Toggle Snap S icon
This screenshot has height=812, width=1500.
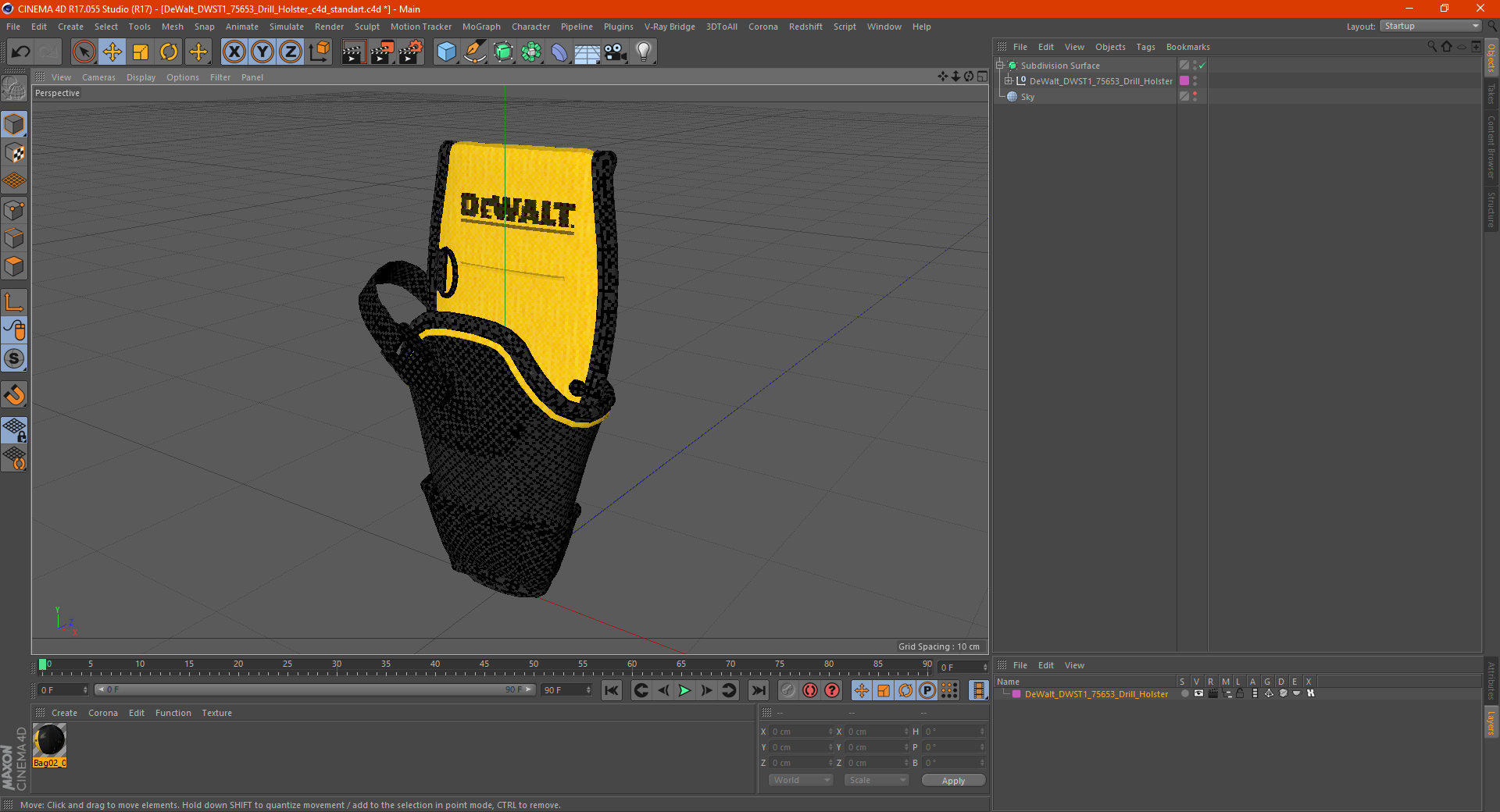tap(14, 358)
